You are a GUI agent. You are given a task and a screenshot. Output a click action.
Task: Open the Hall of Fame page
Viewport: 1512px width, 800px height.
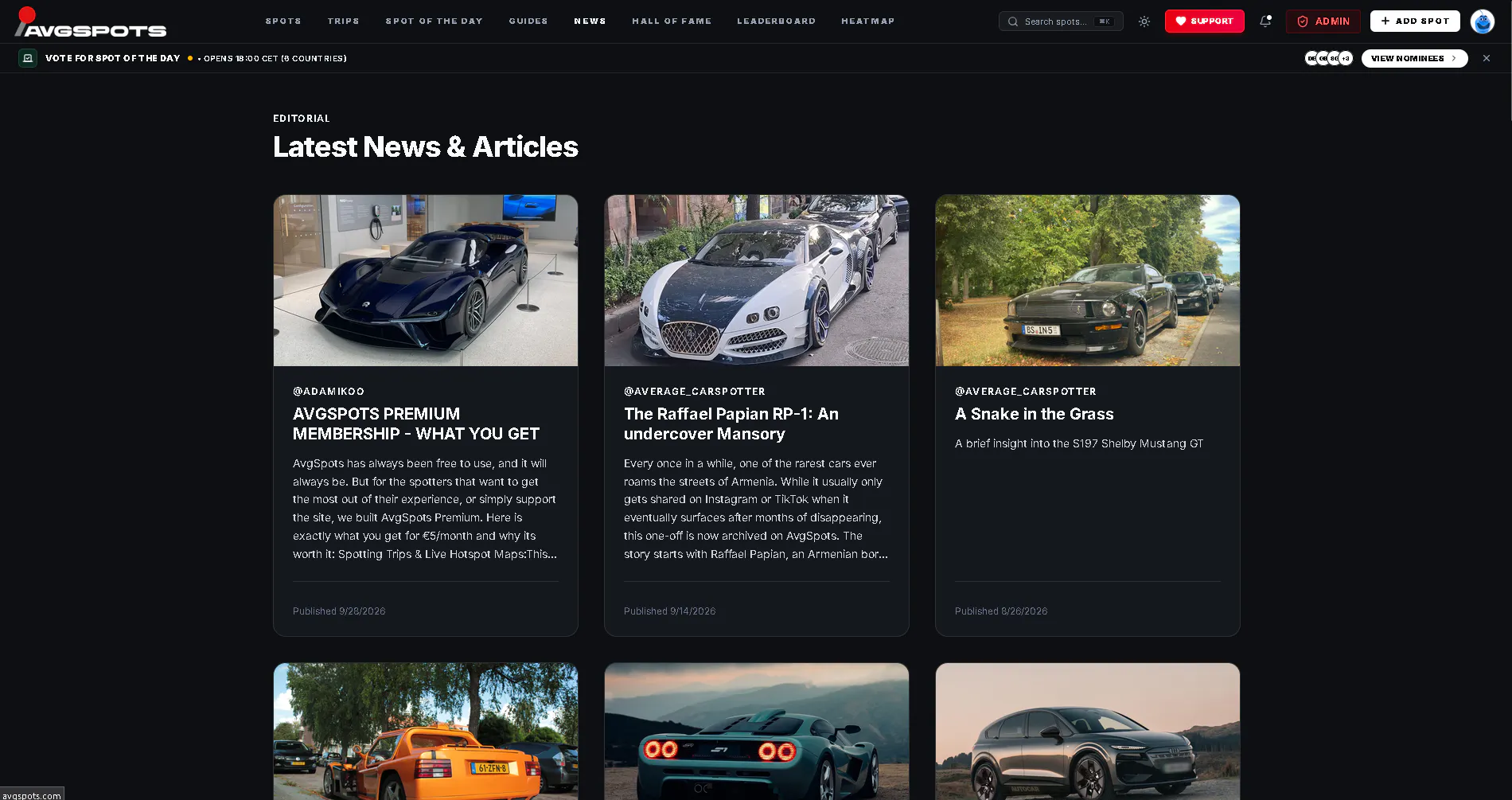(x=672, y=21)
